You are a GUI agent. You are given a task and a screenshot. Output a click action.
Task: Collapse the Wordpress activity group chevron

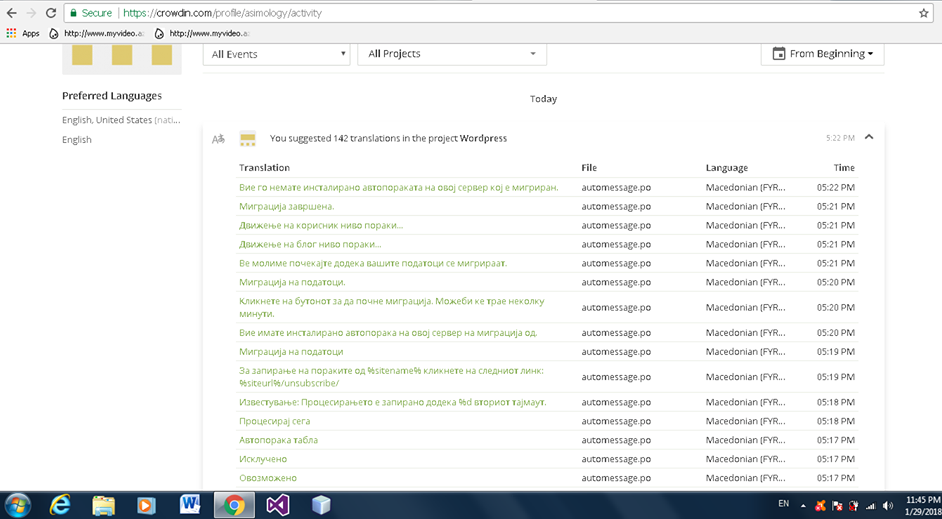(869, 138)
